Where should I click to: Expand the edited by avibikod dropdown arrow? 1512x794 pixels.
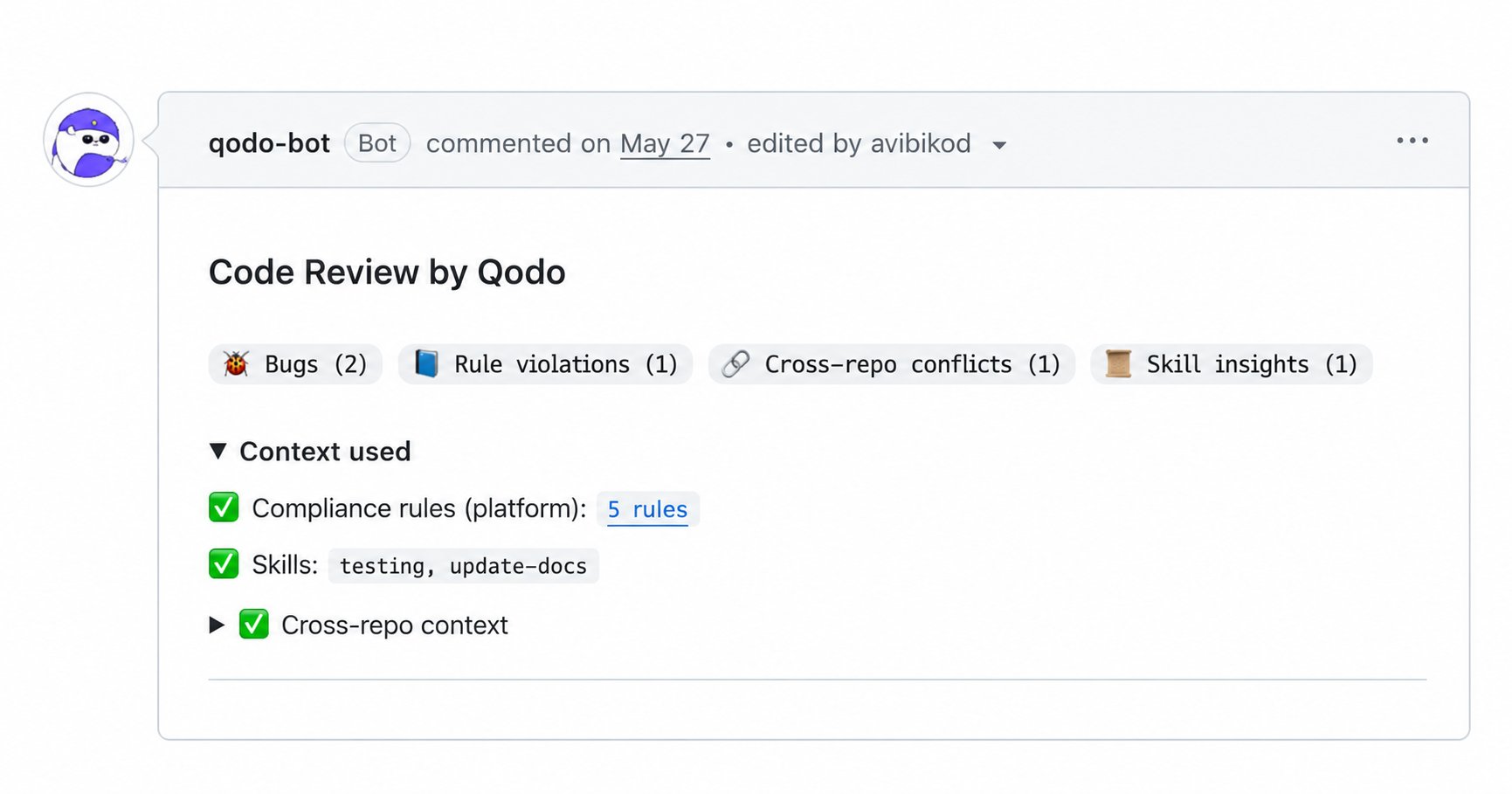[x=999, y=145]
